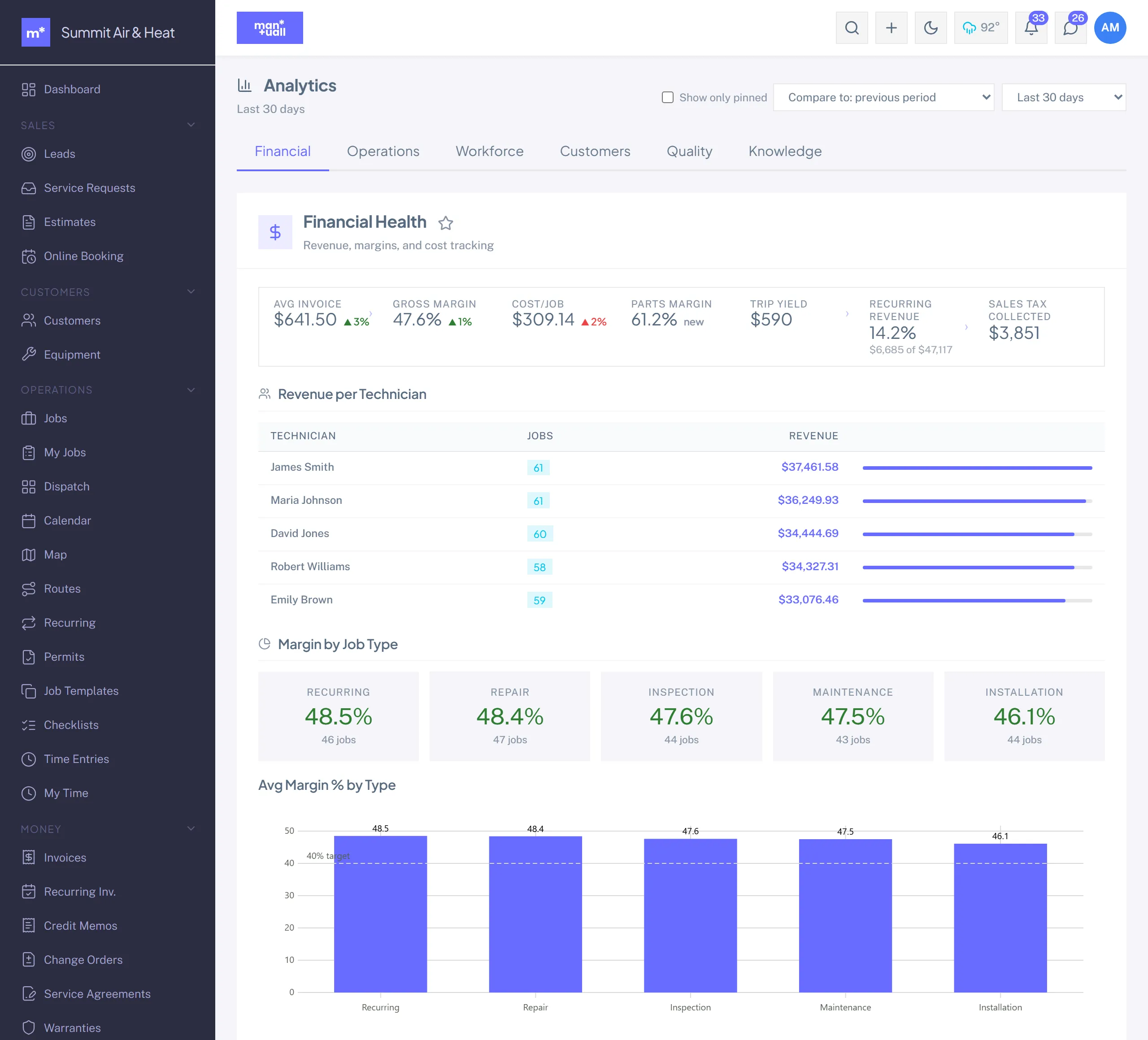The image size is (1148, 1040).
Task: Select the Recurring 48.5% margin card
Action: [x=338, y=716]
